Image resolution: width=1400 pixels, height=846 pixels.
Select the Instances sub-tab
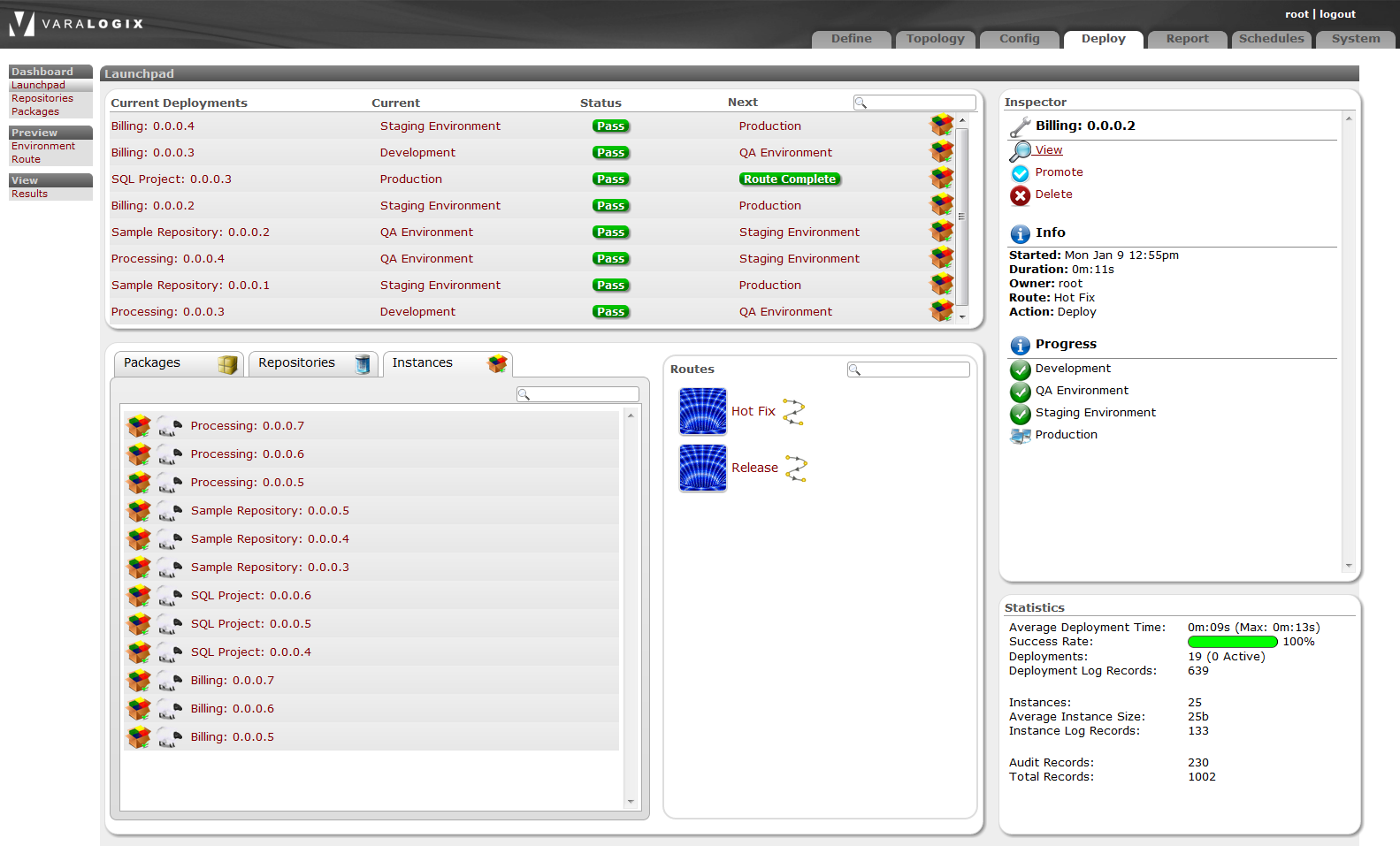(x=448, y=363)
